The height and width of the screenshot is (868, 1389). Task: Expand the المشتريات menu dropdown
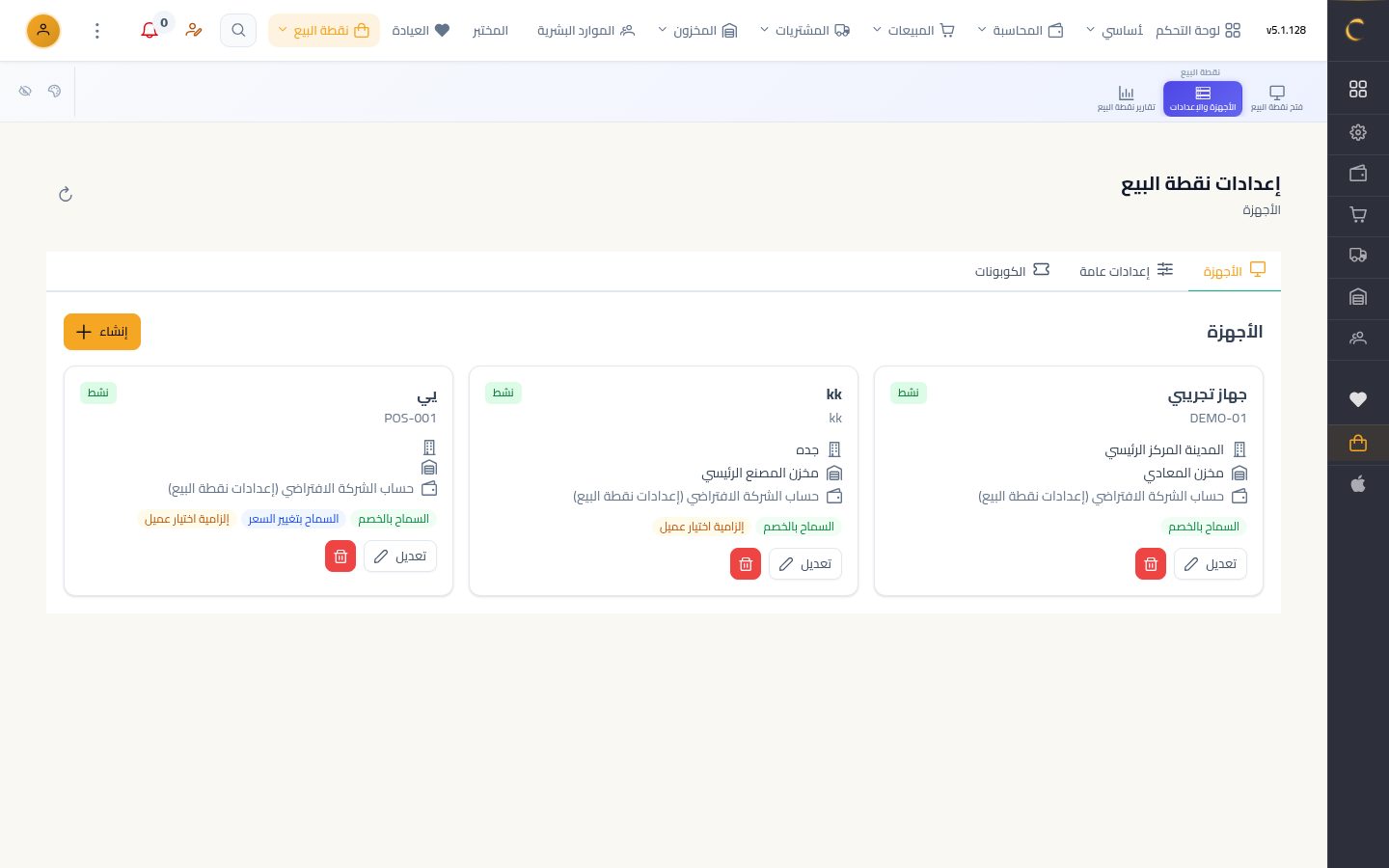click(804, 31)
